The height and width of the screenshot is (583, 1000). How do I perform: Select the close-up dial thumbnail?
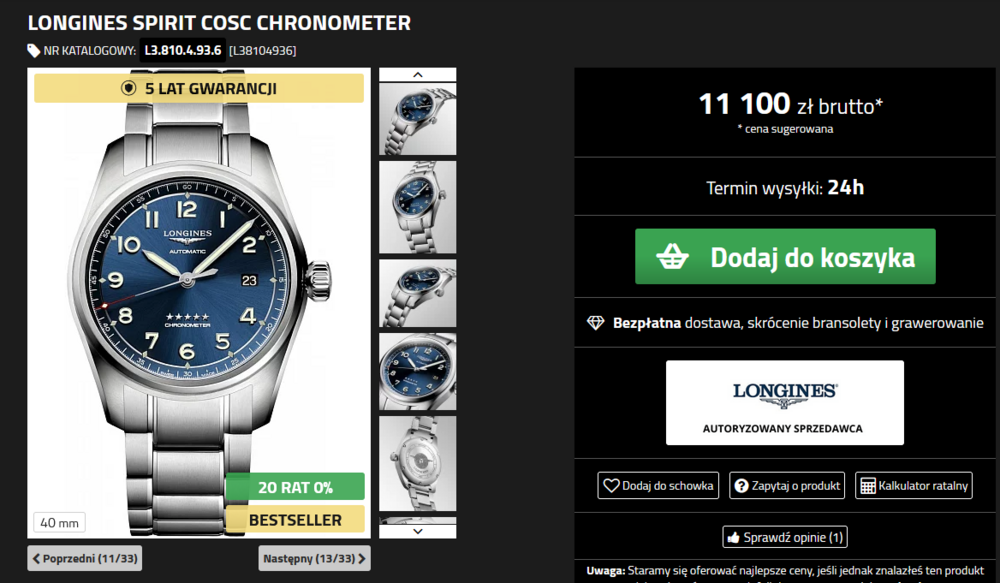click(418, 371)
